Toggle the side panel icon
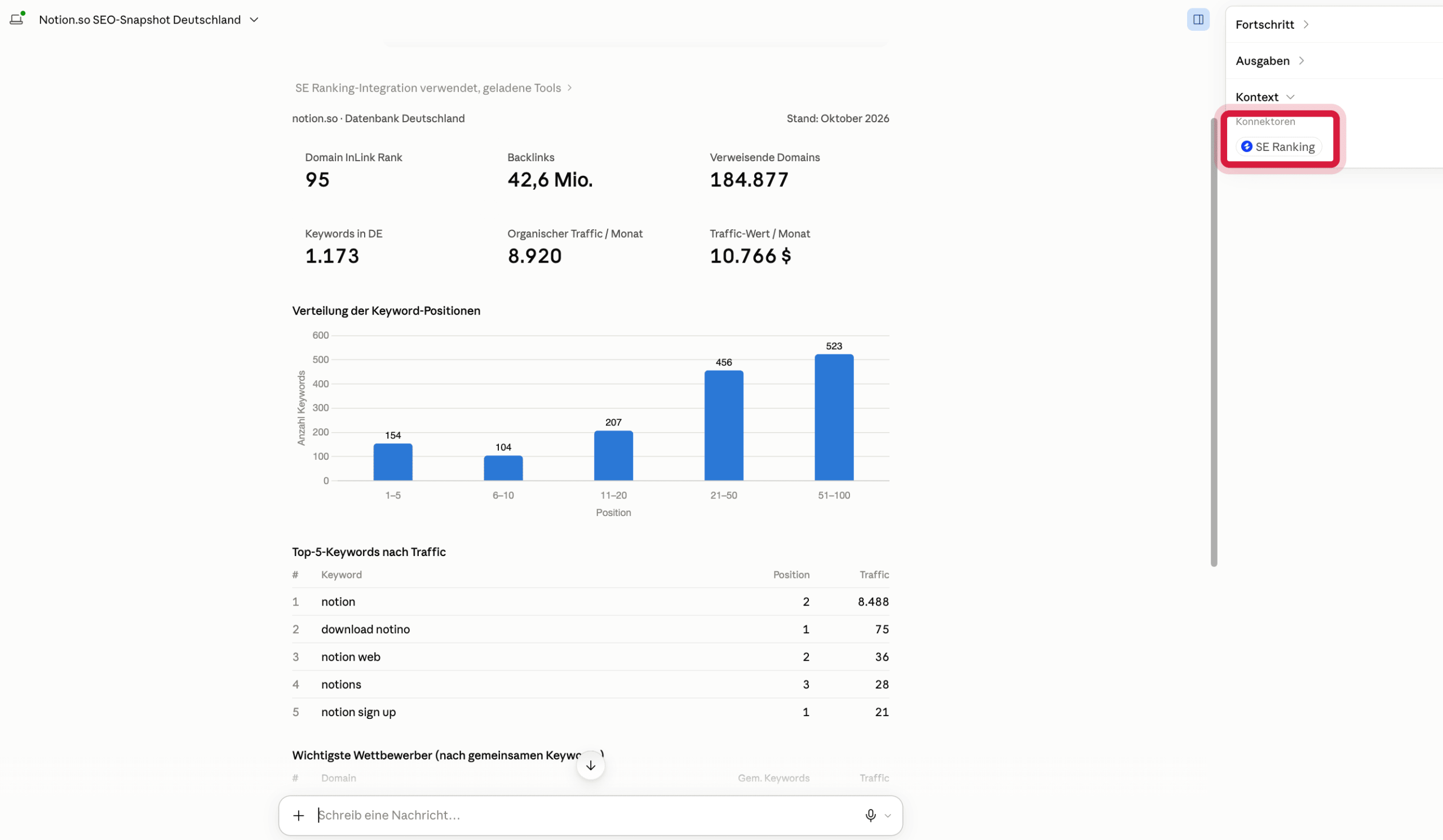This screenshot has height=840, width=1443. [1198, 20]
